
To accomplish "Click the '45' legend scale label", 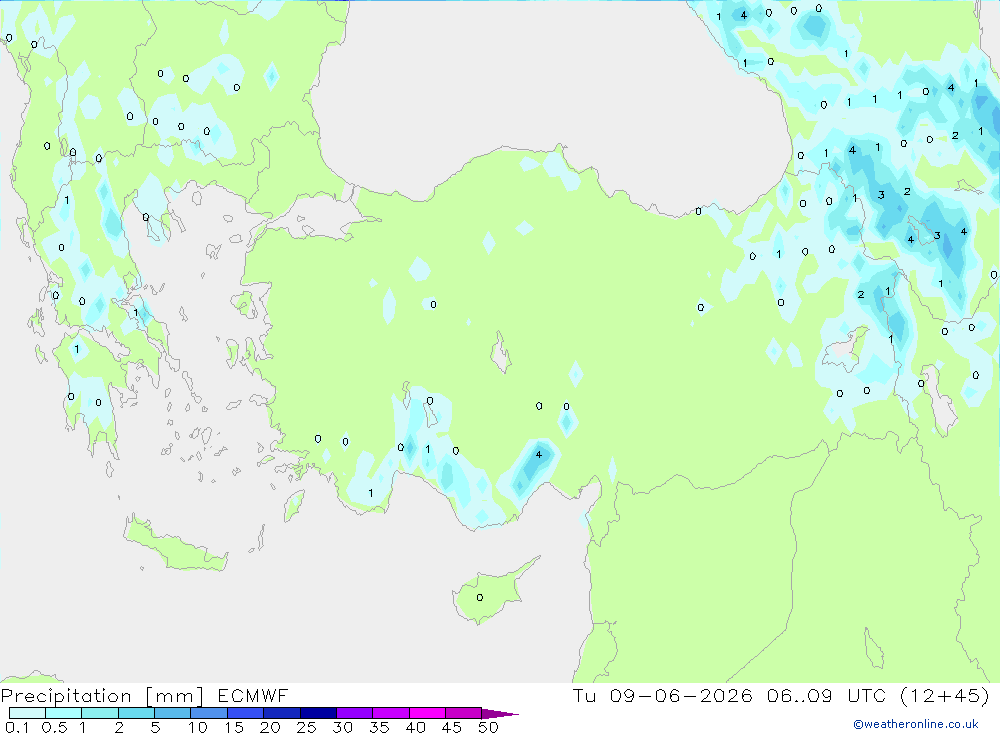I will (x=452, y=727).
